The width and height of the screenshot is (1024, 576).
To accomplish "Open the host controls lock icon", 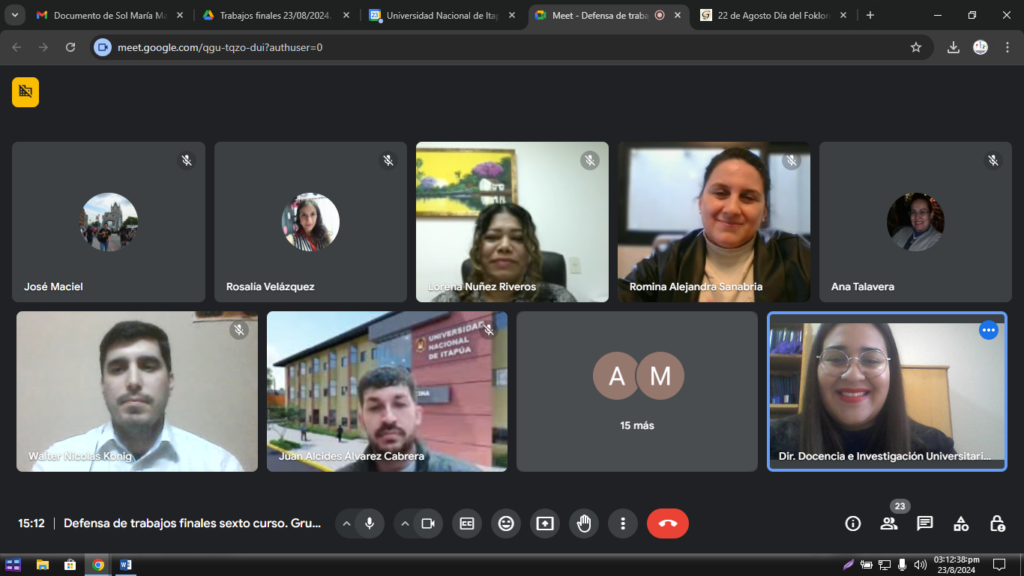I will 997,523.
